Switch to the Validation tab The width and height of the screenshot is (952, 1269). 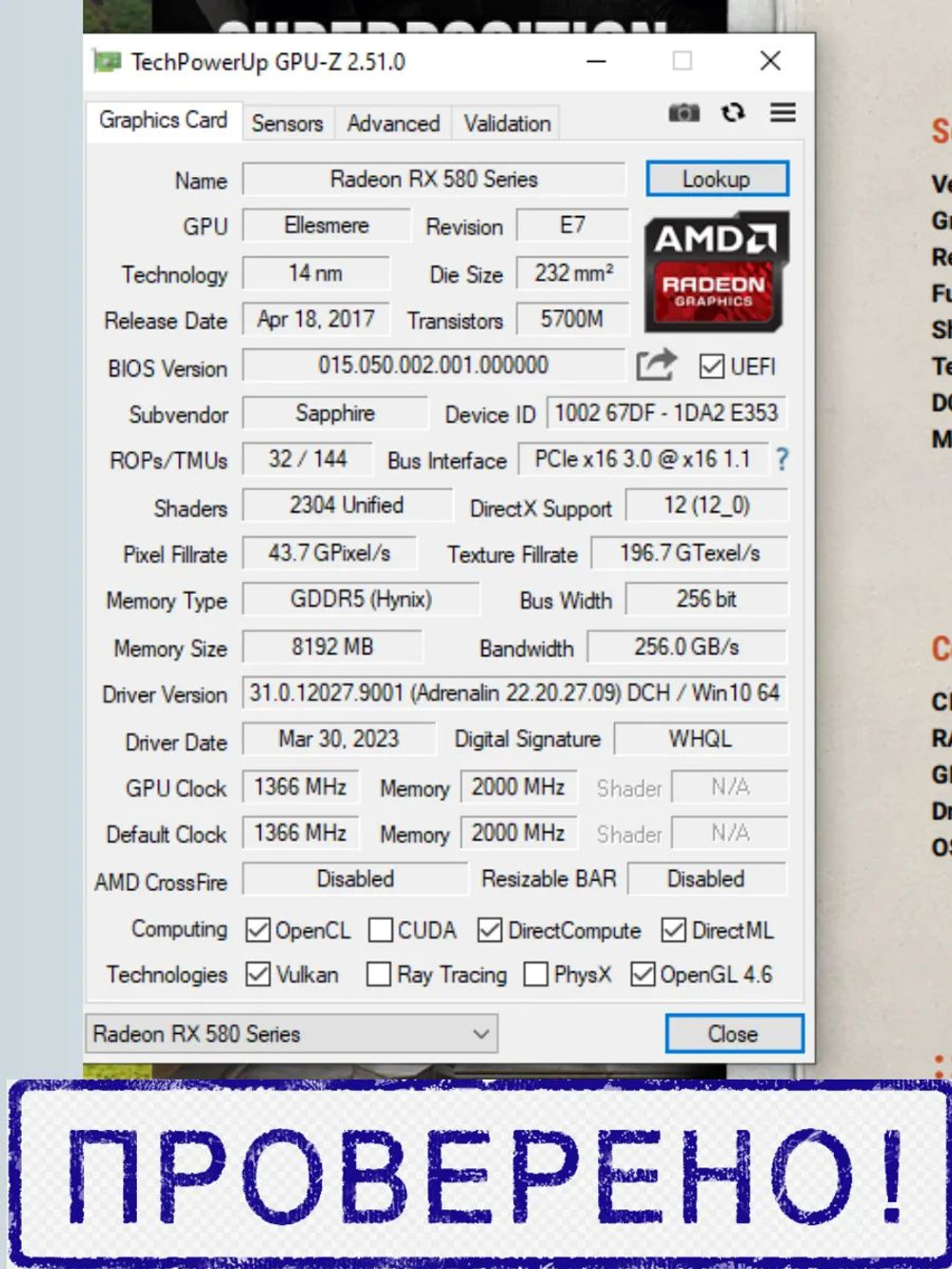(x=506, y=124)
